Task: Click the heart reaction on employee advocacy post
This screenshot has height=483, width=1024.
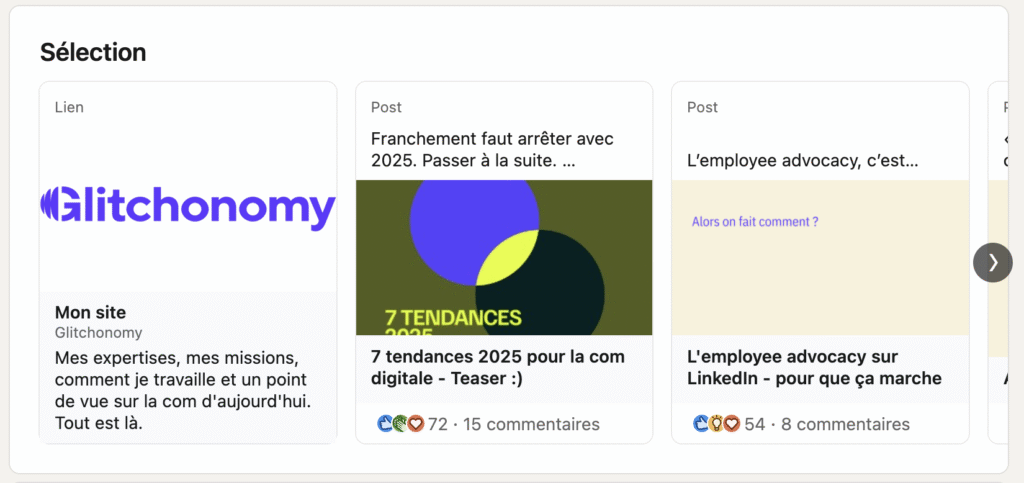Action: [732, 424]
